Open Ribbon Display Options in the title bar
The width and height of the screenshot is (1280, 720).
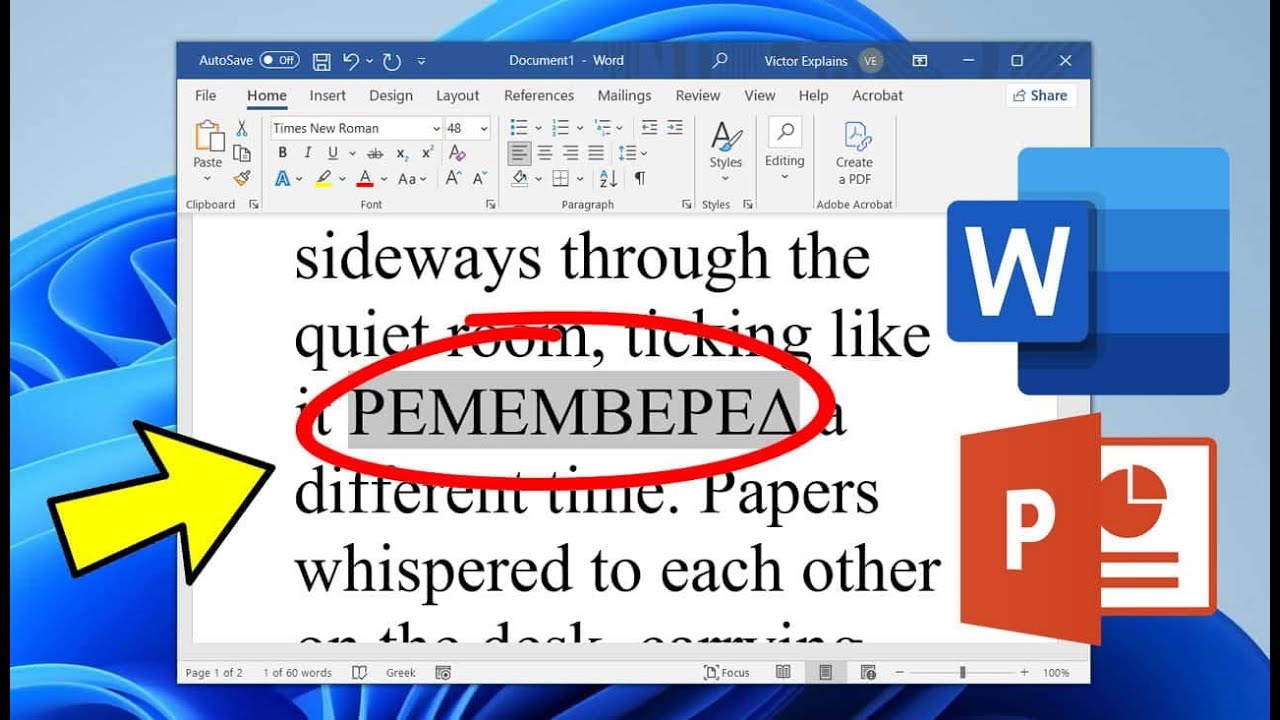[x=920, y=61]
